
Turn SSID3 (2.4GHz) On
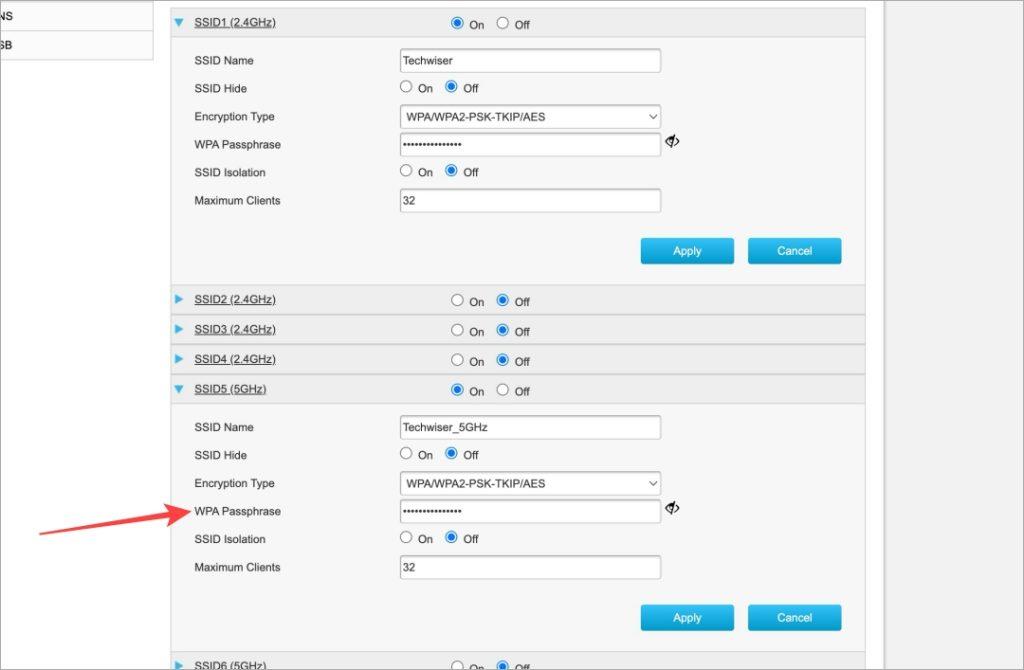click(457, 330)
